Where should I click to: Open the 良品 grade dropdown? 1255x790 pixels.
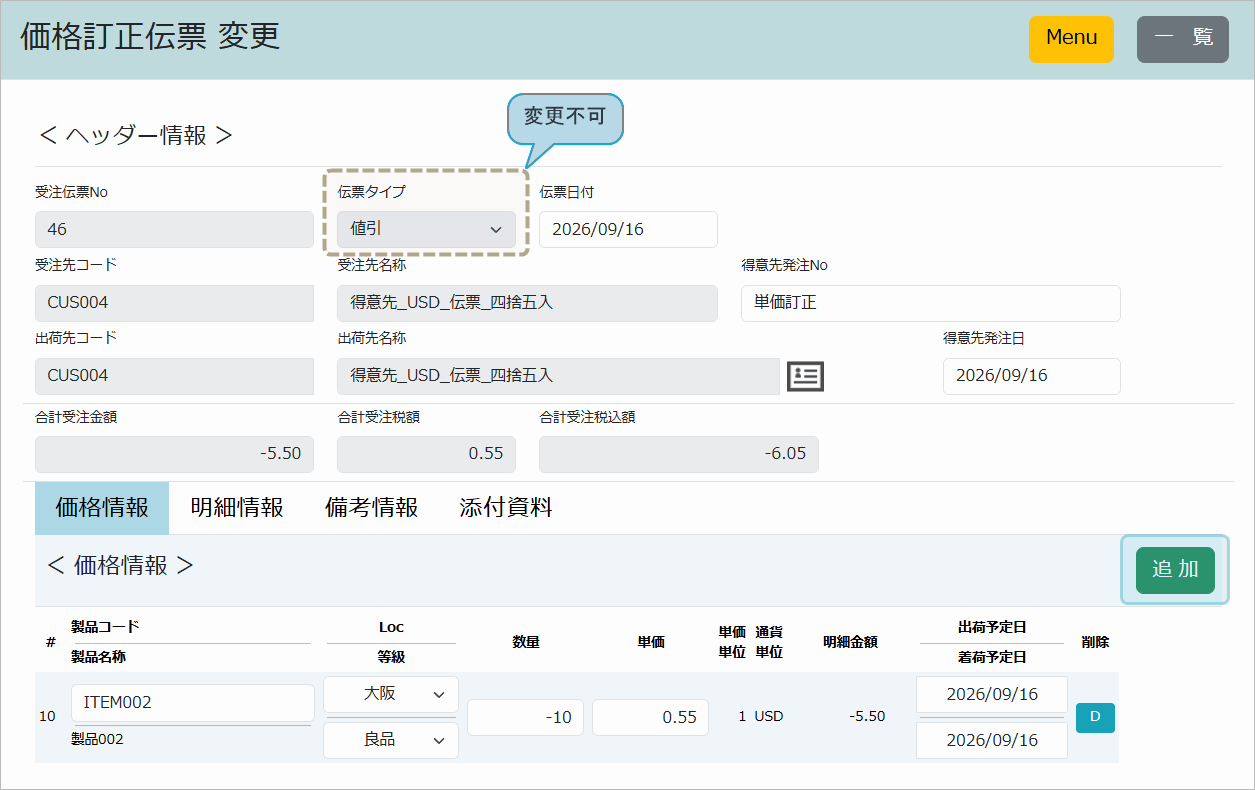(x=391, y=740)
